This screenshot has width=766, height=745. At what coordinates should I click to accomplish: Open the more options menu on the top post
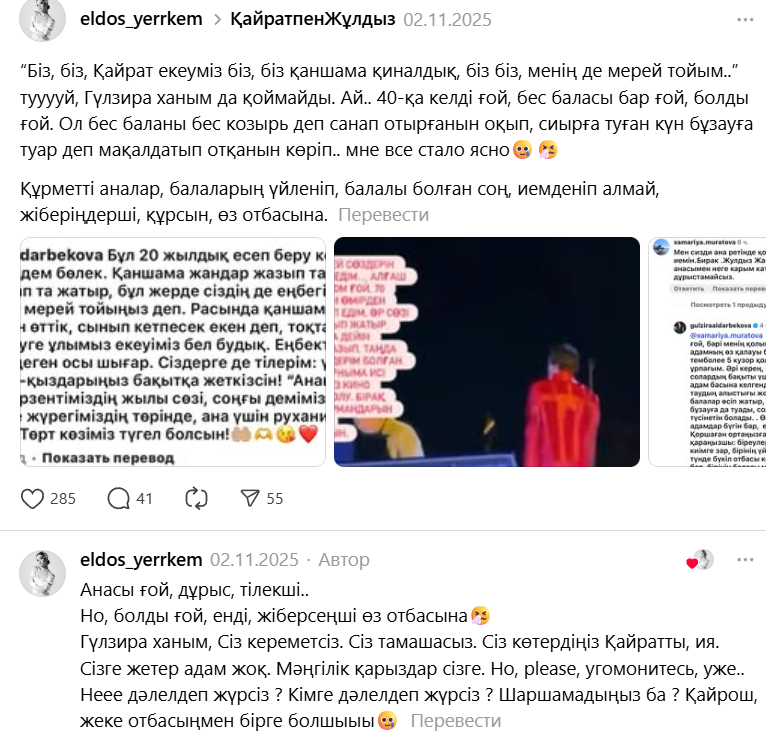click(x=745, y=20)
